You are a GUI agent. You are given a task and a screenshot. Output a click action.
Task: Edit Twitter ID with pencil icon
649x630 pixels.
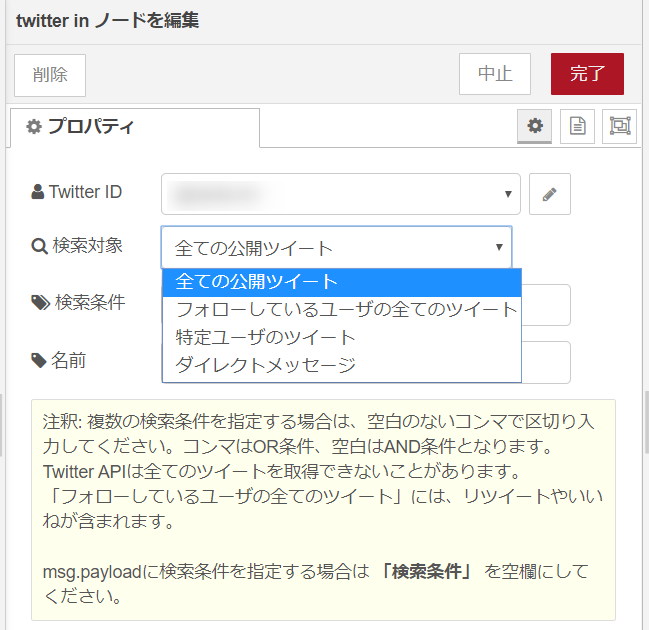tap(550, 194)
